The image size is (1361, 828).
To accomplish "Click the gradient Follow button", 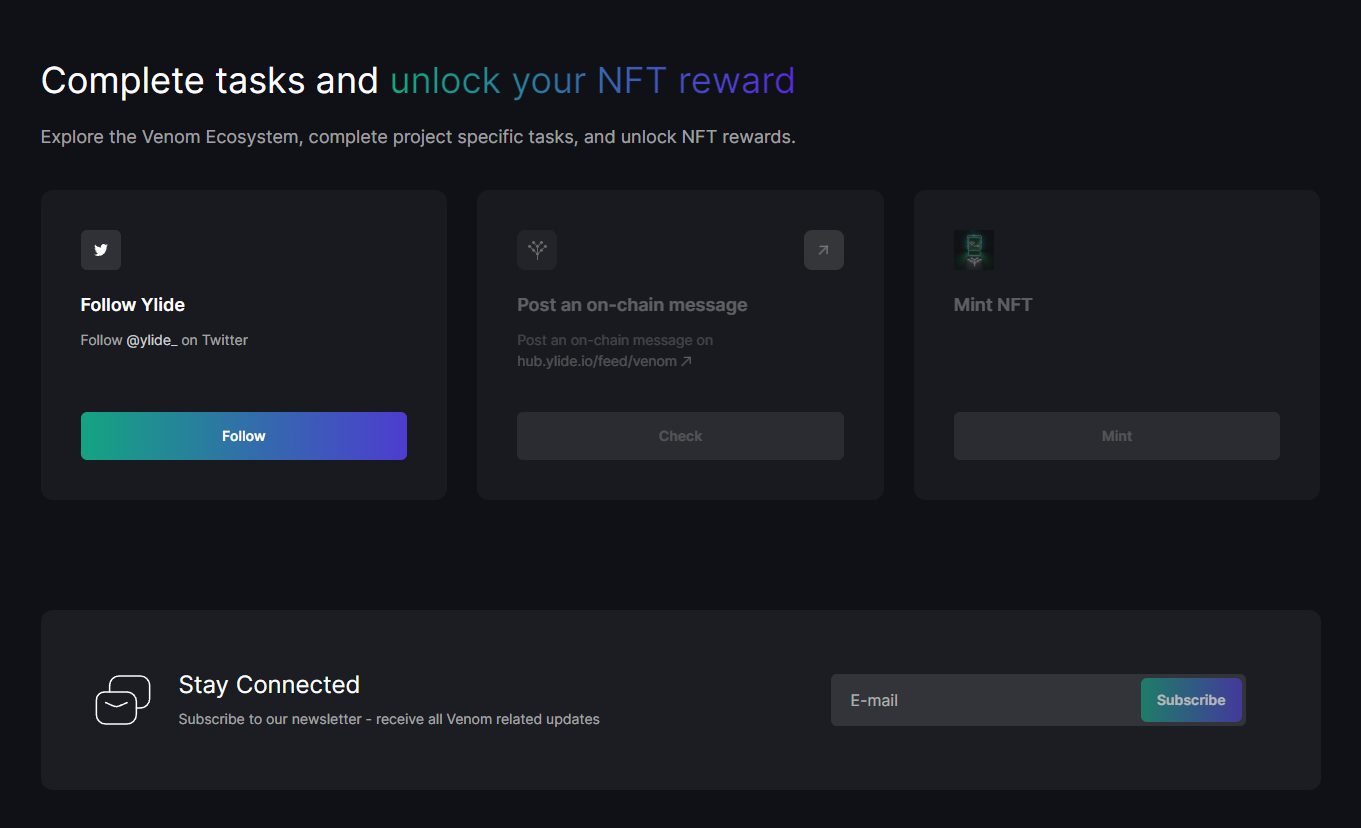I will point(244,436).
